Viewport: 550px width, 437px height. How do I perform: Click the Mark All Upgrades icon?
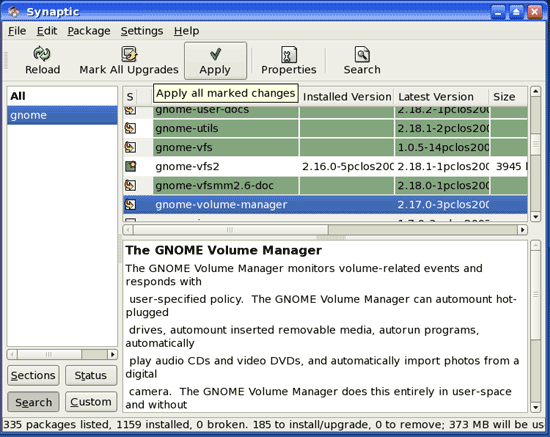coord(129,54)
